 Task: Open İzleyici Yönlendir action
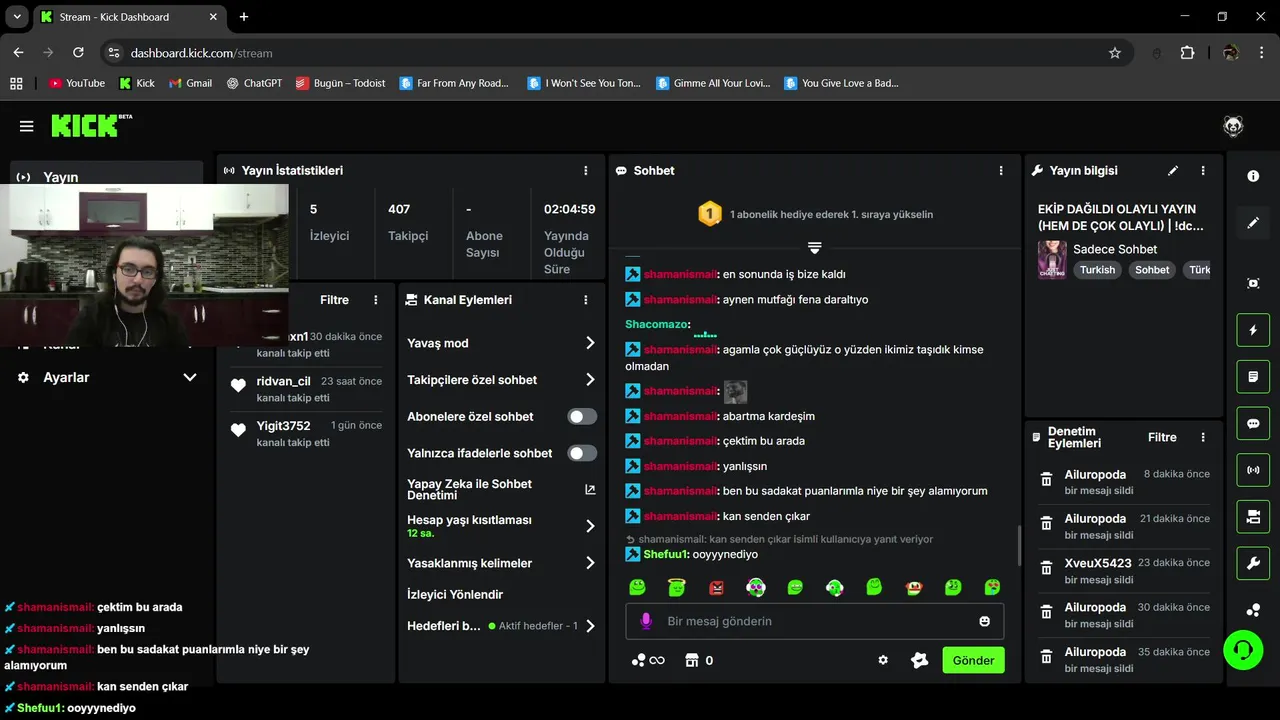pos(455,594)
